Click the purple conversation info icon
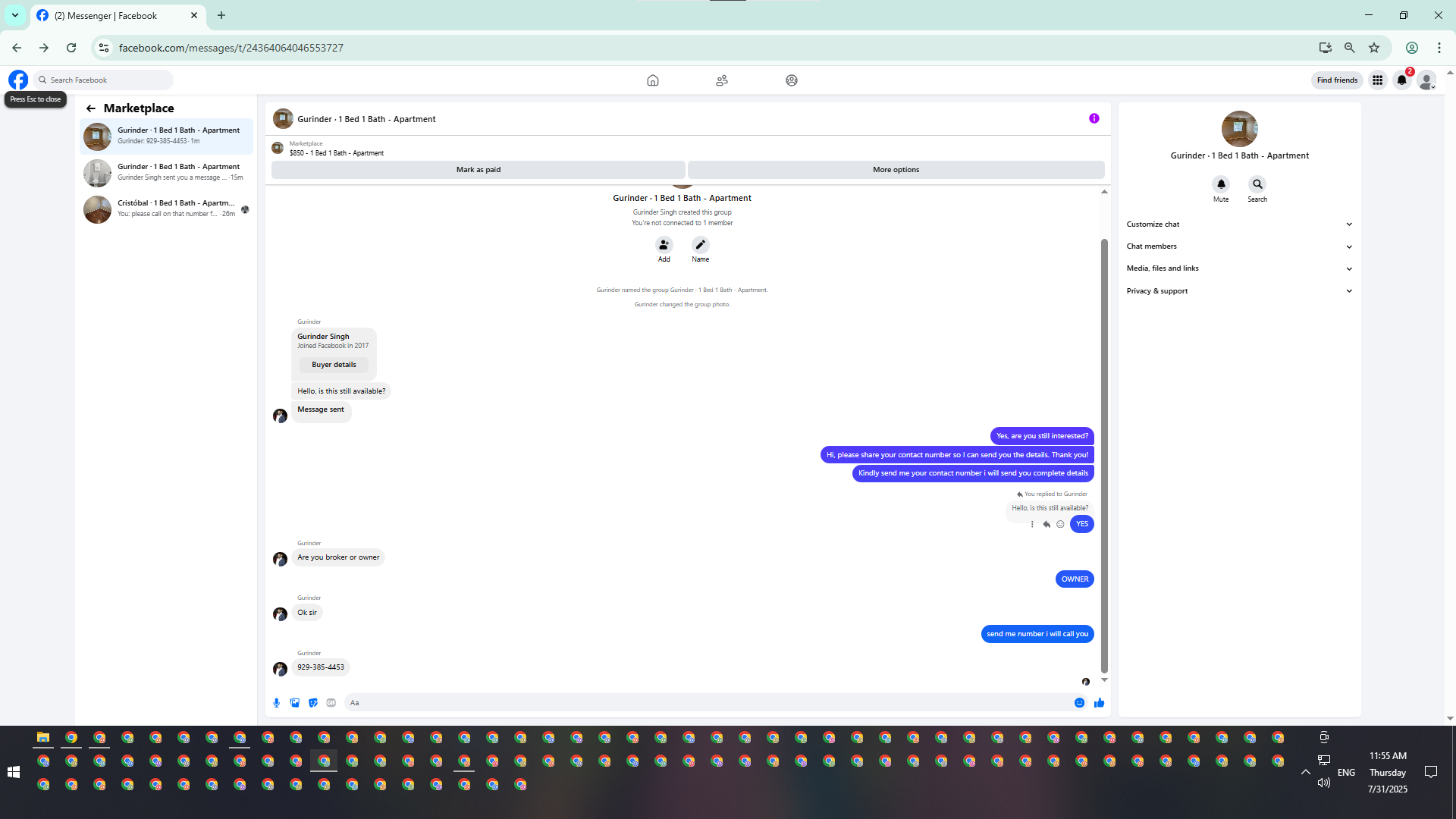 click(x=1094, y=118)
